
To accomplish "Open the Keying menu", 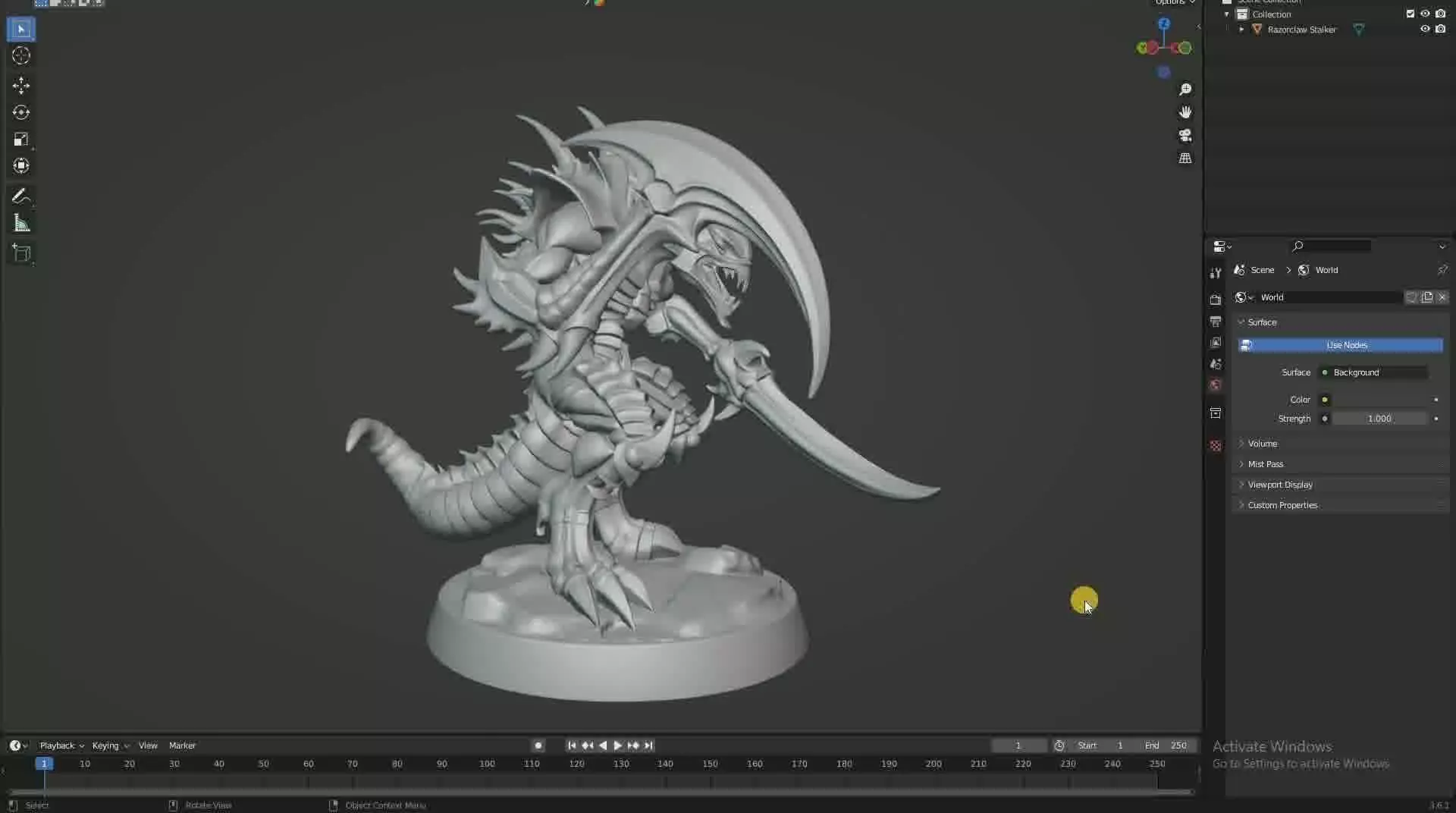I will pos(111,746).
